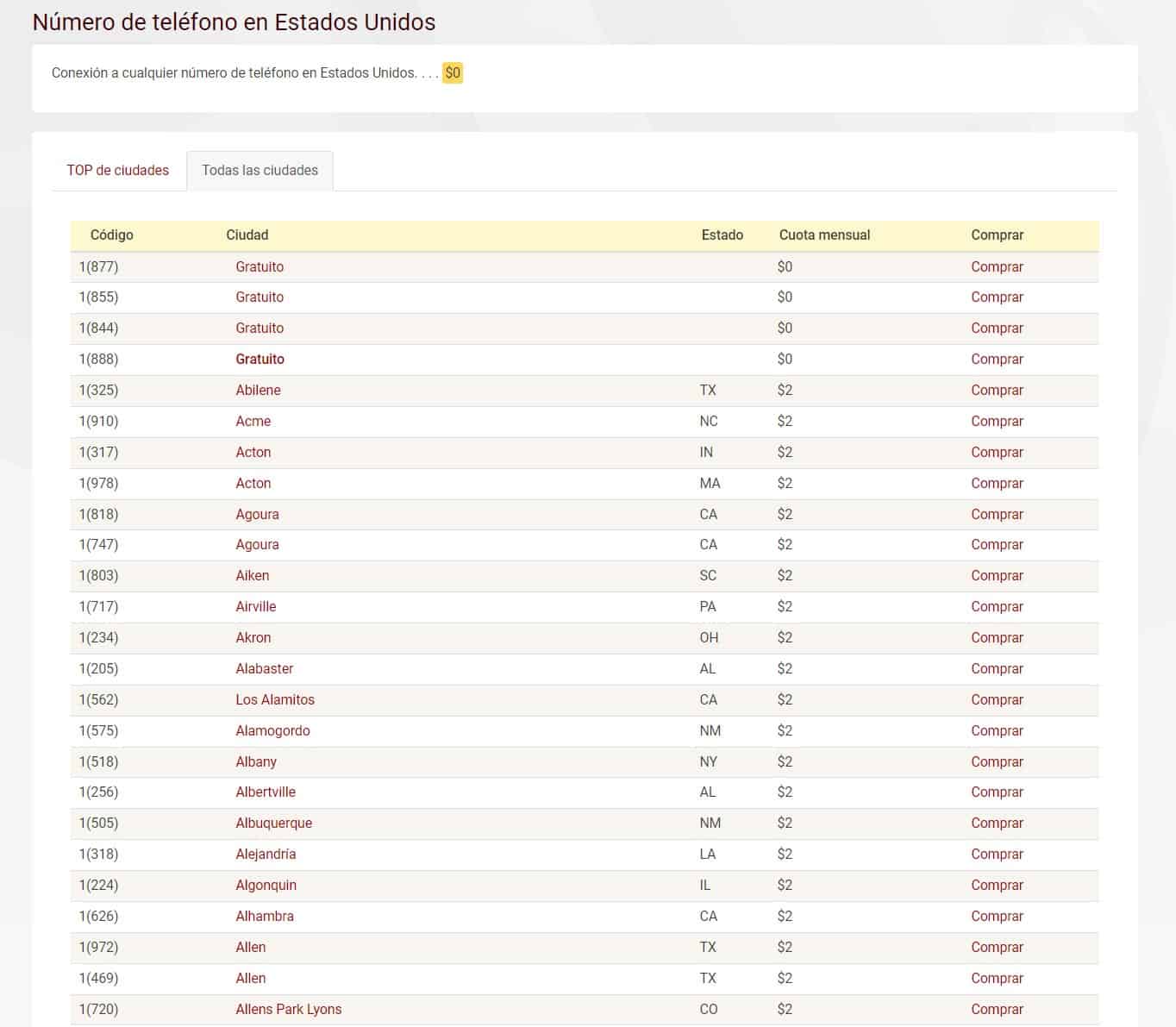Buy Aiken number via Comprar
The image size is (1176, 1027).
(997, 575)
